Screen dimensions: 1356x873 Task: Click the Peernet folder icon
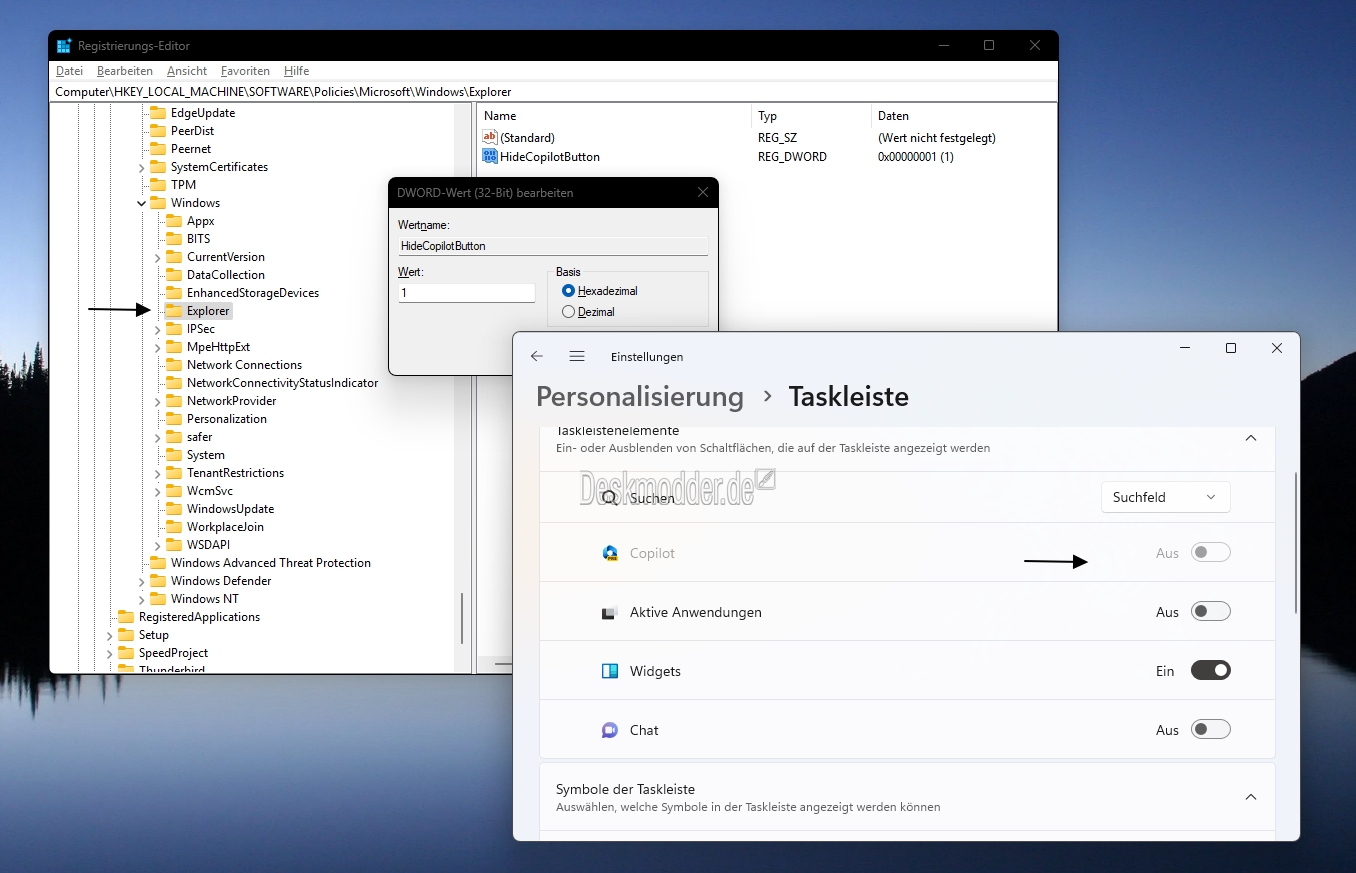click(x=158, y=149)
